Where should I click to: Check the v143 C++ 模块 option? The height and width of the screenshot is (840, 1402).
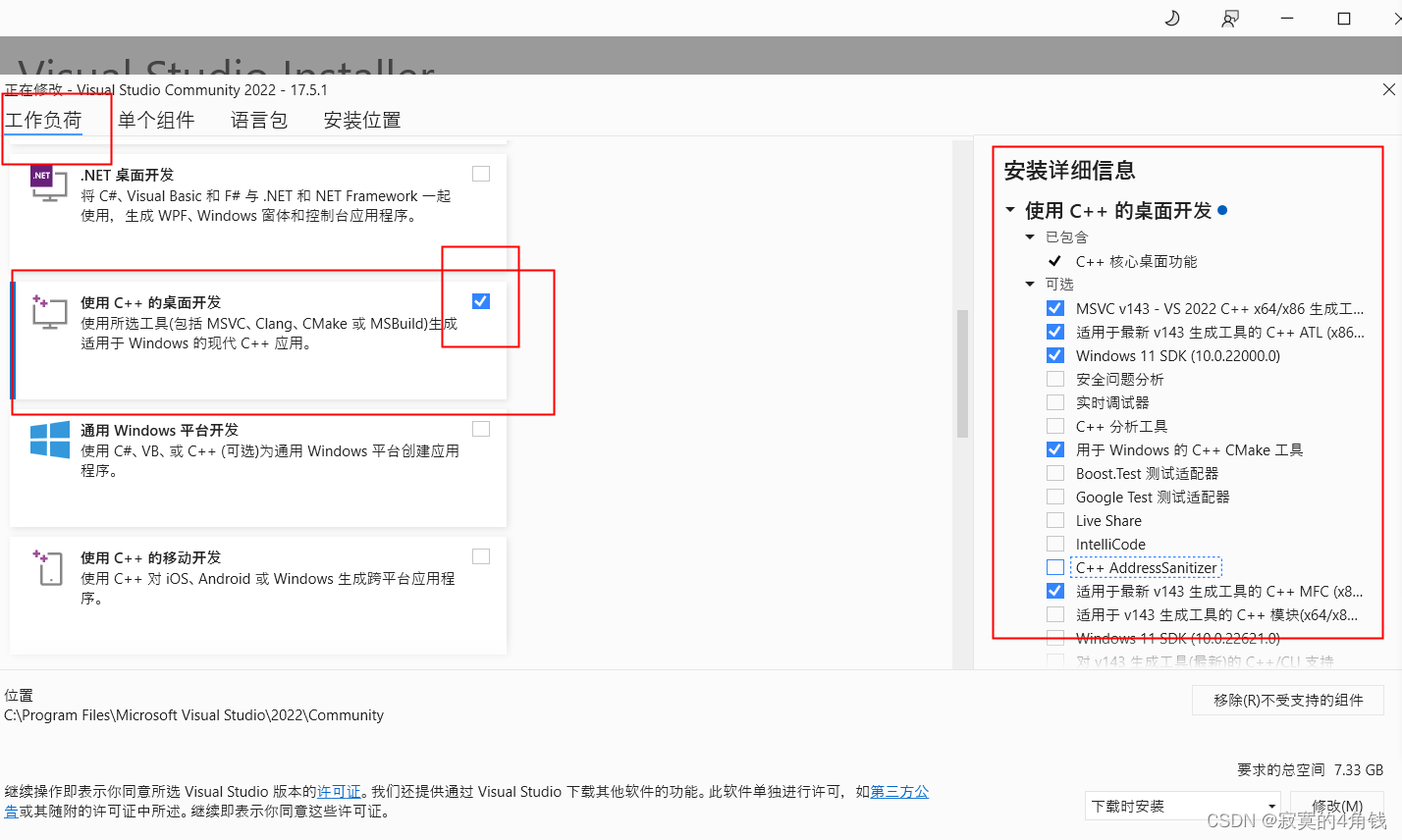tap(1055, 614)
